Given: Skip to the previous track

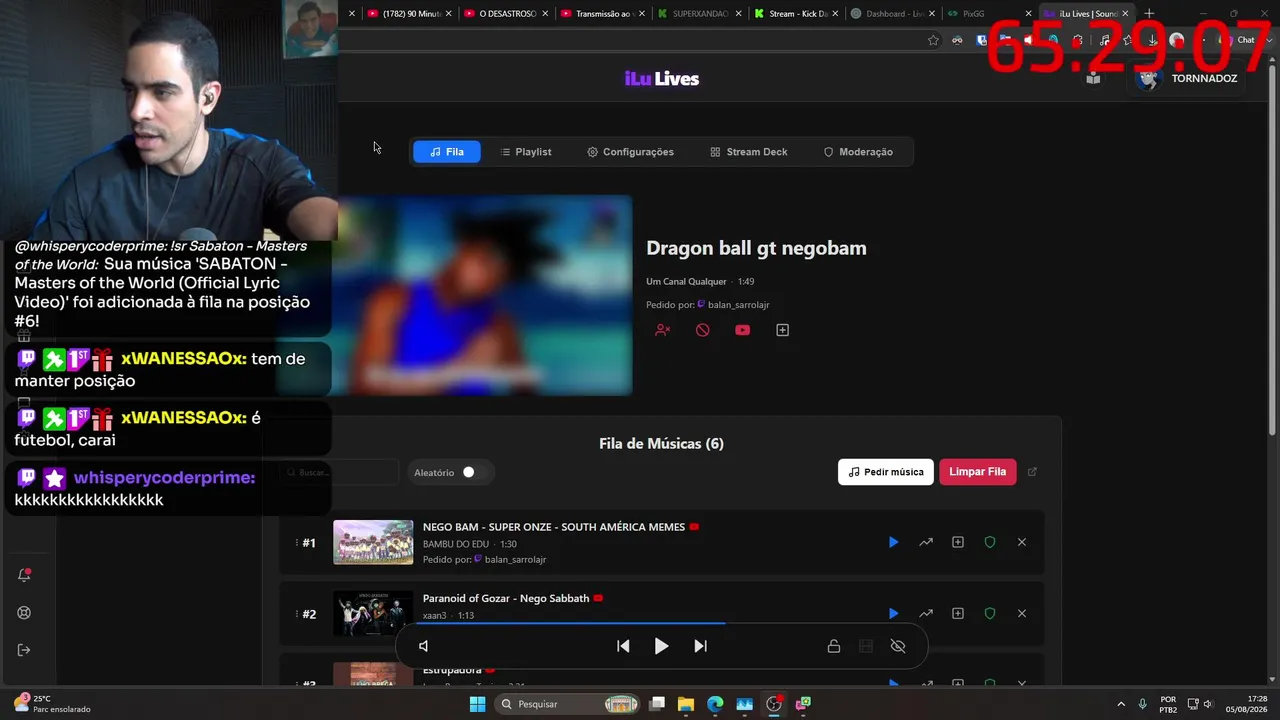Looking at the screenshot, I should [623, 646].
